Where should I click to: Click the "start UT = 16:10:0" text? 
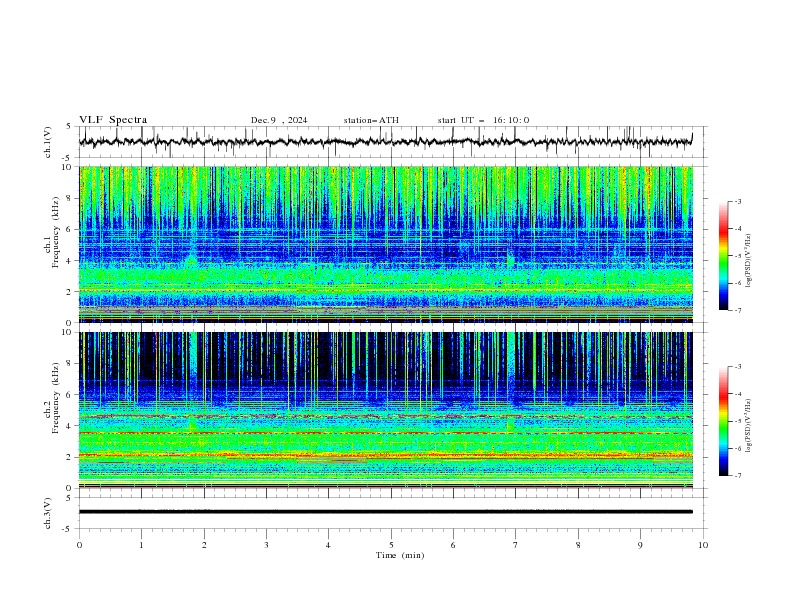[483, 120]
